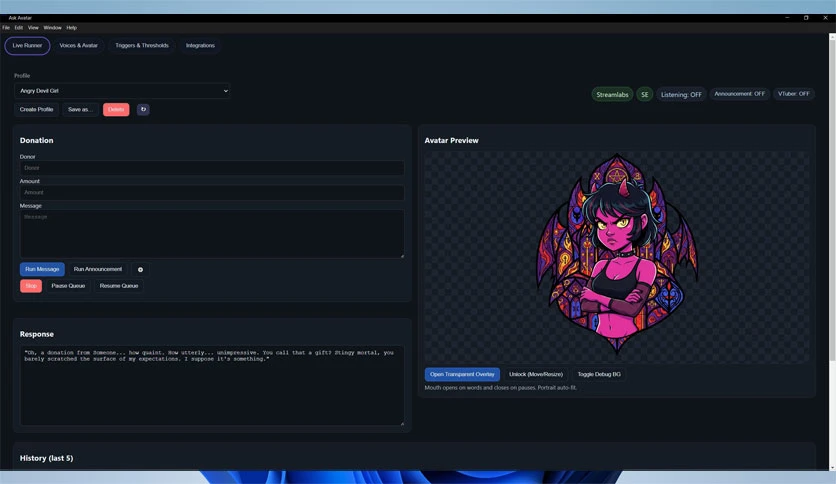Screen dimensions: 836x484
Task: Toggle the SE status pill
Action: pyautogui.click(x=645, y=94)
